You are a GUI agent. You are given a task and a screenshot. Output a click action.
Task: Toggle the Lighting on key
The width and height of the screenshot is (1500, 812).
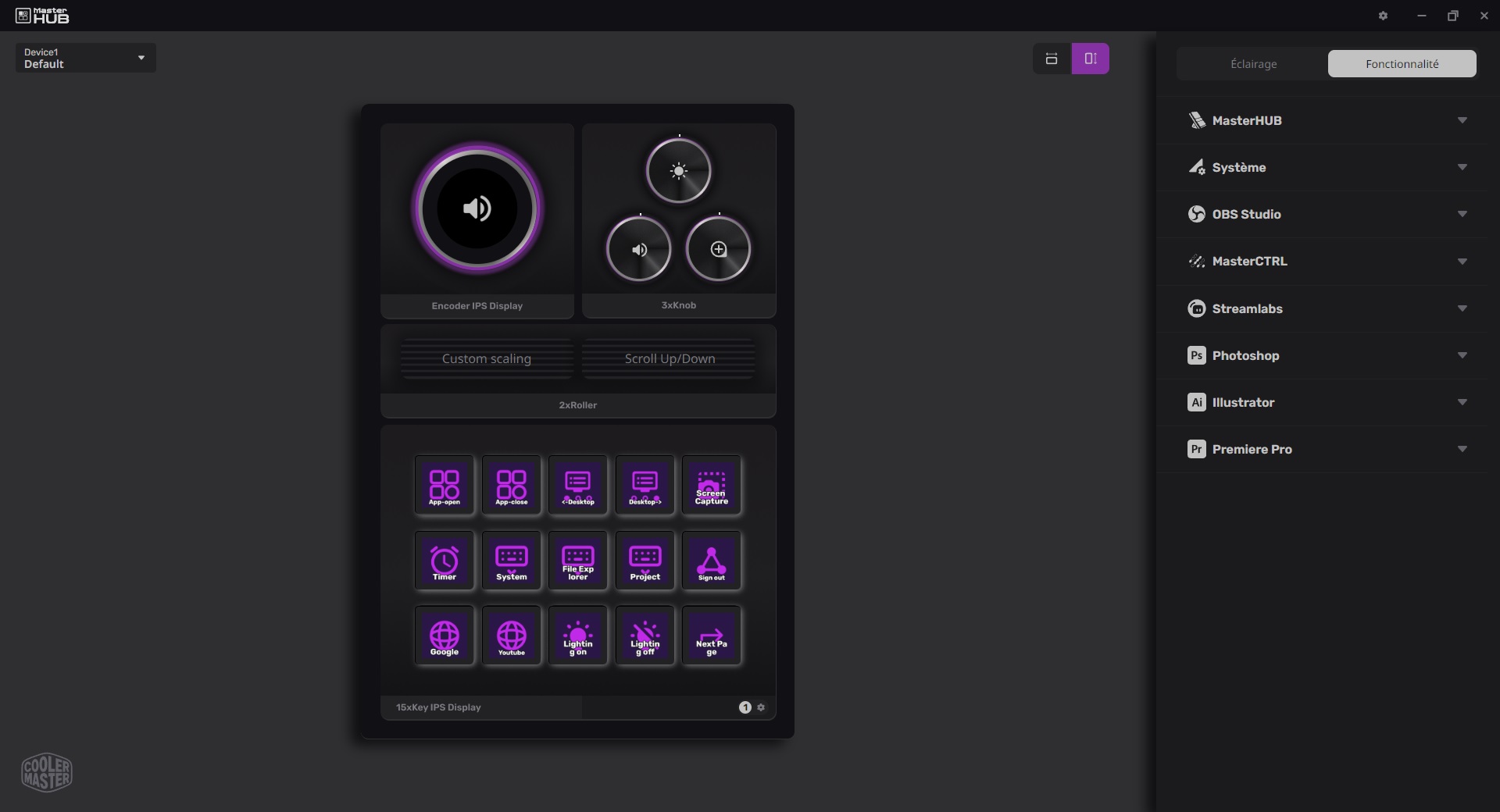577,636
